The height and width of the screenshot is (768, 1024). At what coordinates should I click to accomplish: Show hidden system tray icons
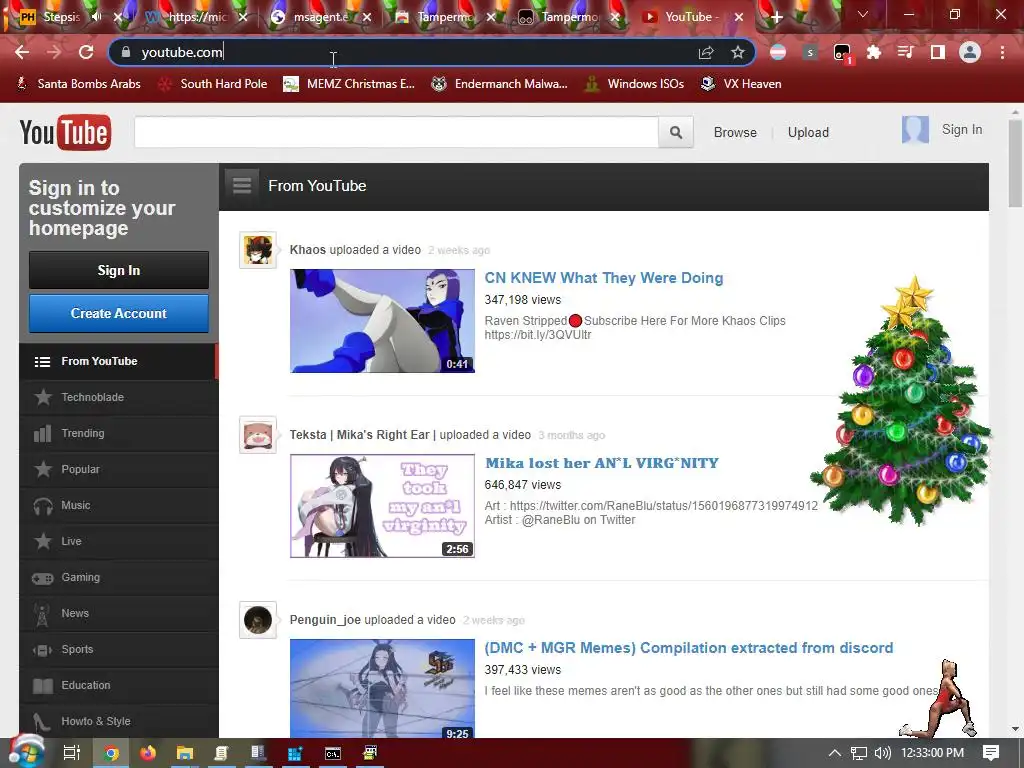click(x=835, y=753)
